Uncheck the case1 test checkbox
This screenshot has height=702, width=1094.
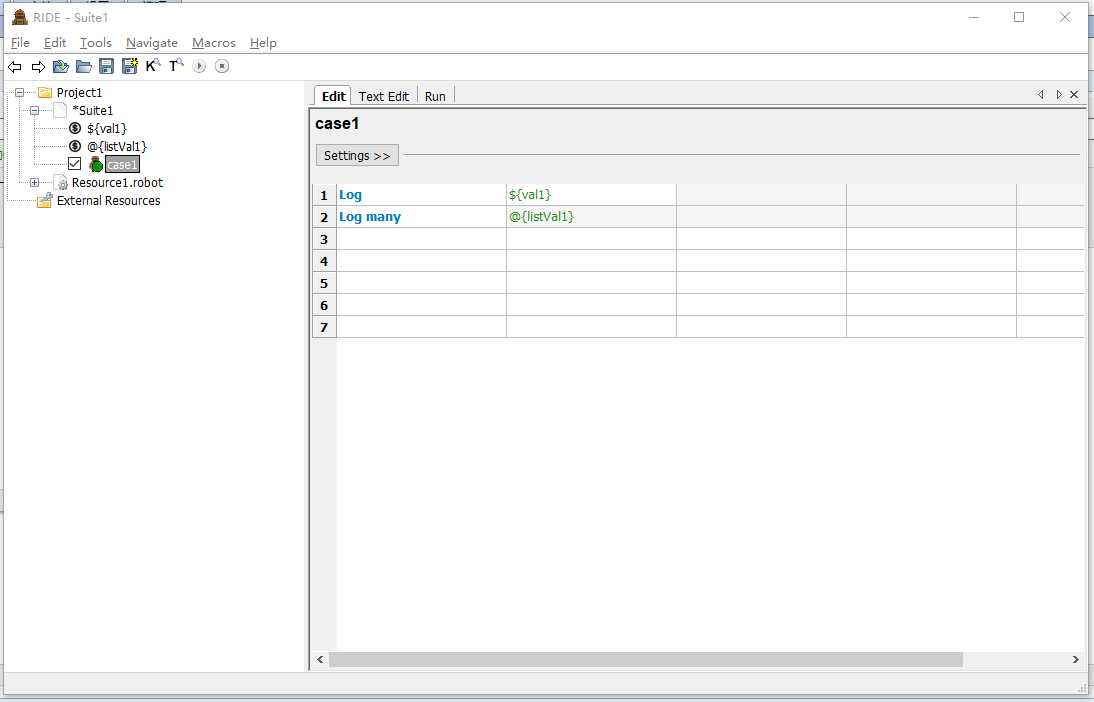pyautogui.click(x=75, y=164)
